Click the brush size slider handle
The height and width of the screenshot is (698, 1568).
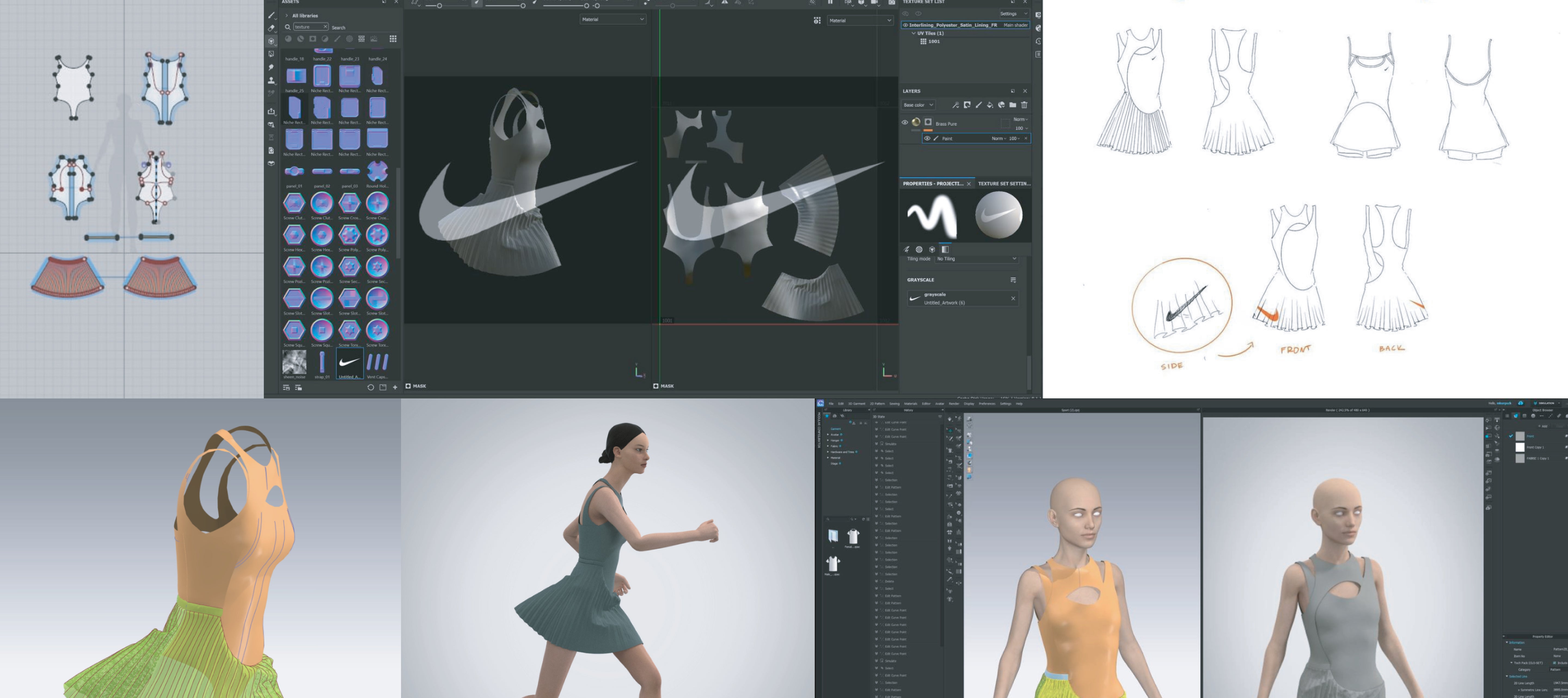[439, 5]
